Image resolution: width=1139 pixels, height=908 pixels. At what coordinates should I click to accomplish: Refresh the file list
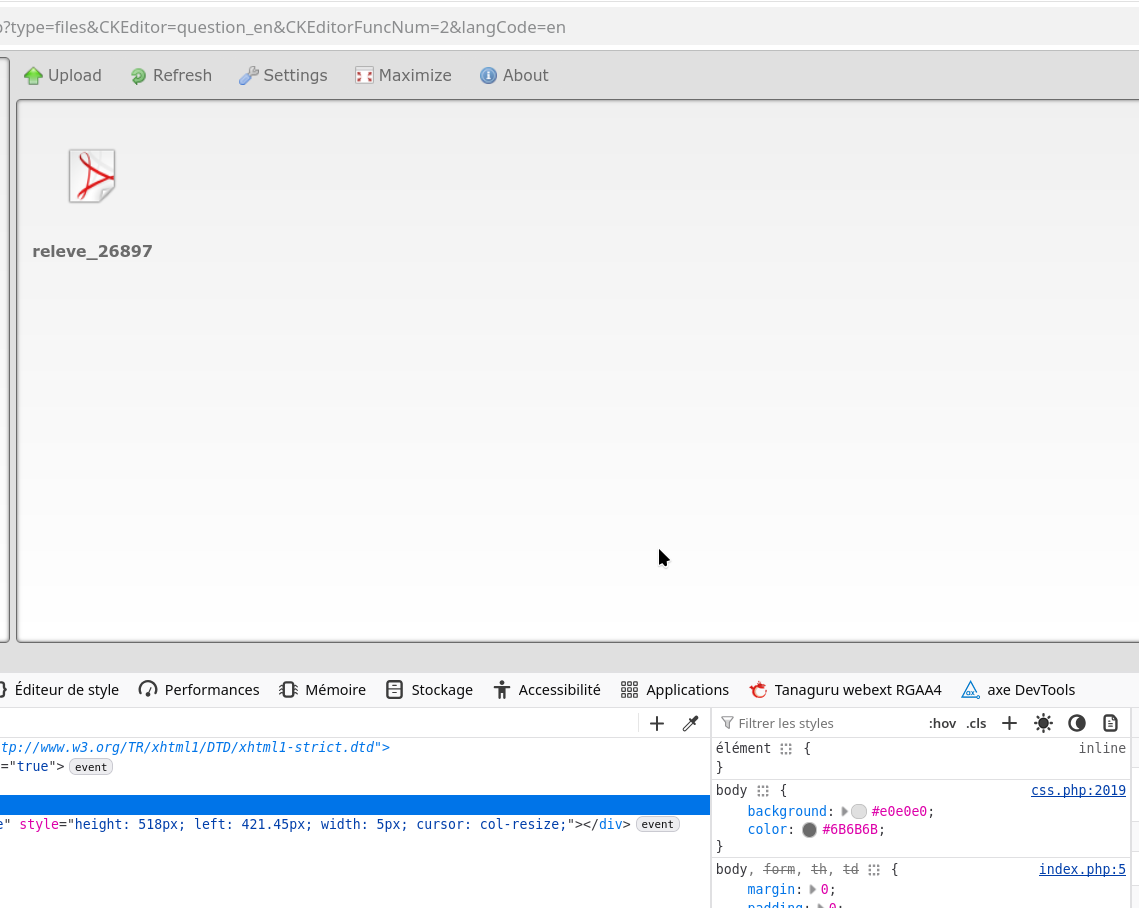pos(171,76)
